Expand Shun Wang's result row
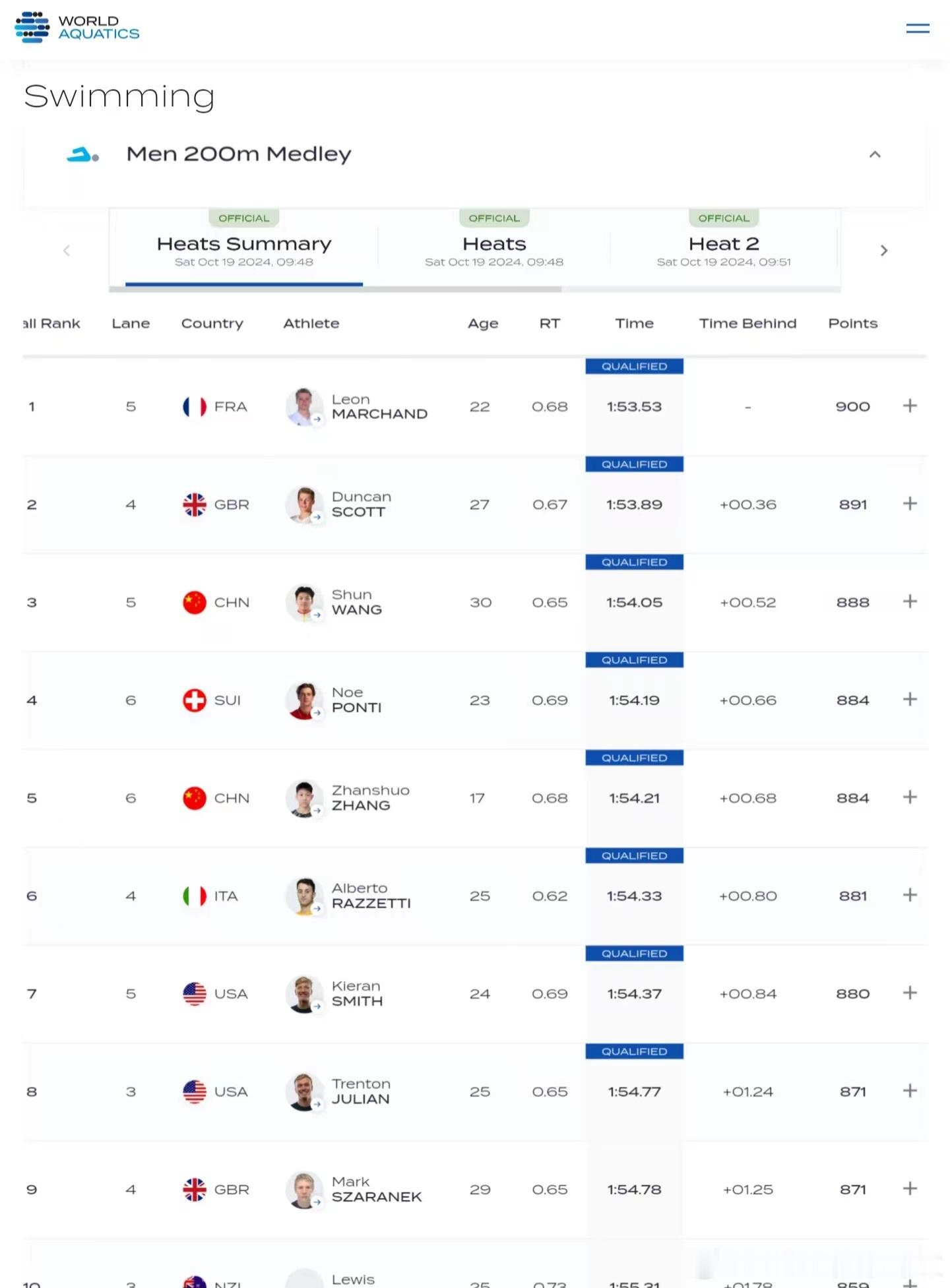950x1288 pixels. coord(910,601)
